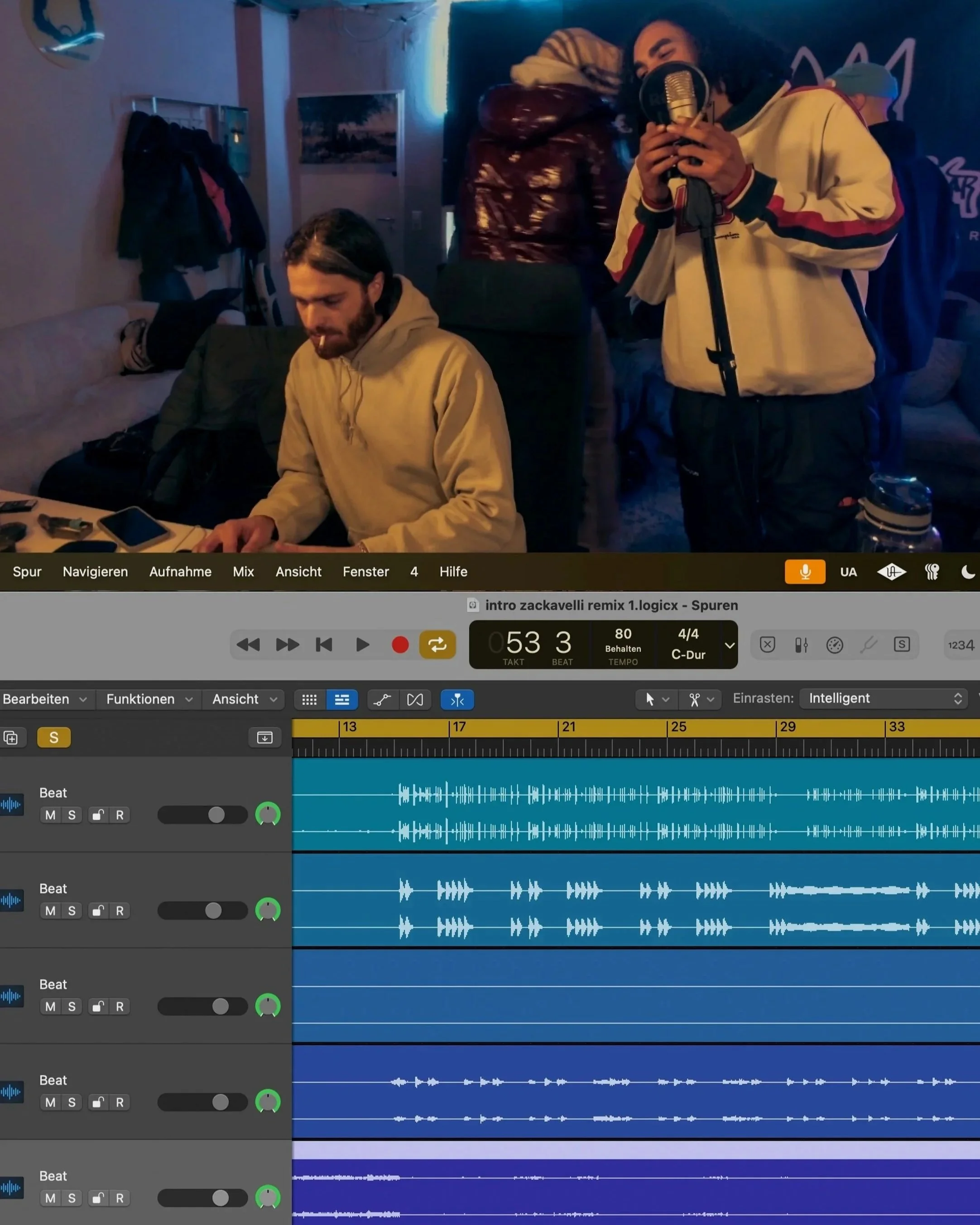Toggle the yellow global Solo S button

(x=54, y=738)
